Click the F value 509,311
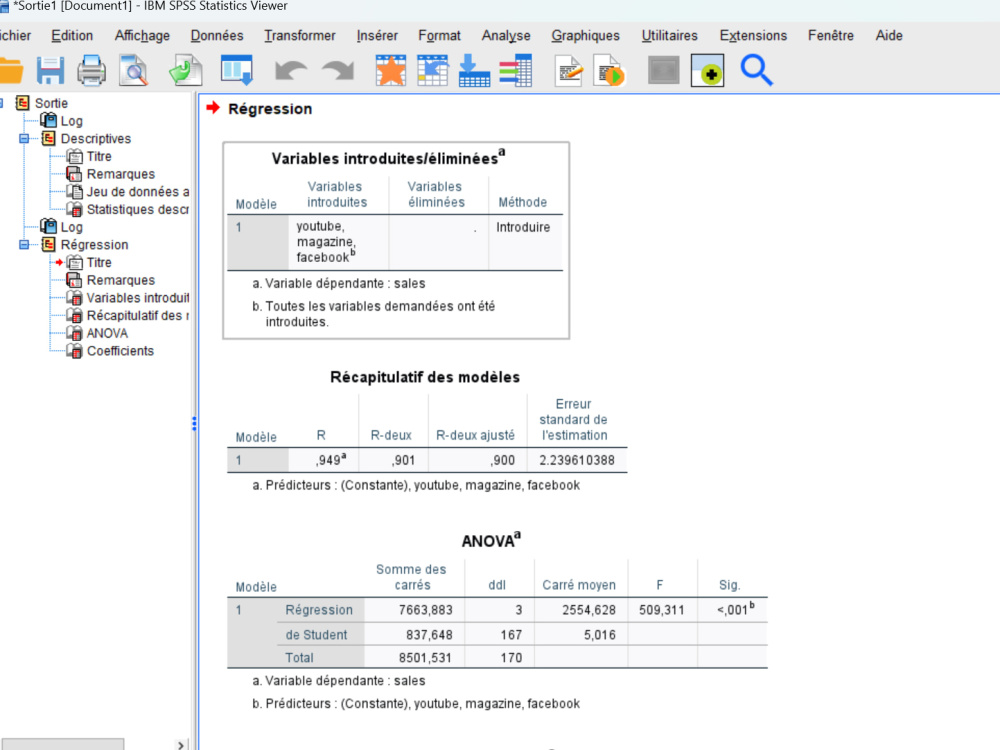 click(661, 610)
